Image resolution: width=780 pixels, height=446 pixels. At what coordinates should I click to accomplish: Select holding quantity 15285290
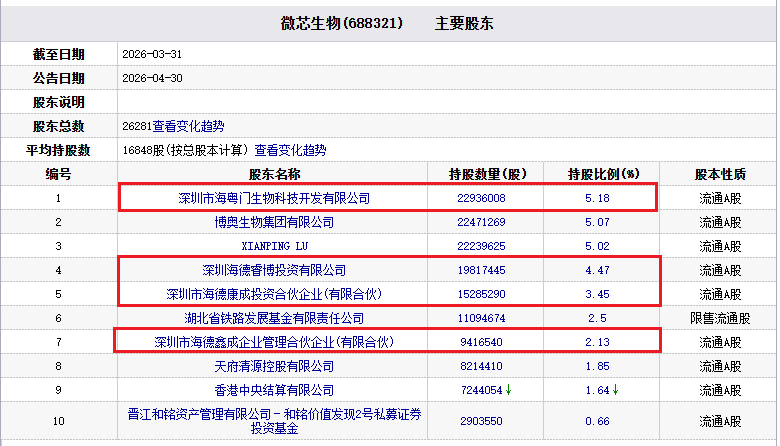tap(481, 294)
